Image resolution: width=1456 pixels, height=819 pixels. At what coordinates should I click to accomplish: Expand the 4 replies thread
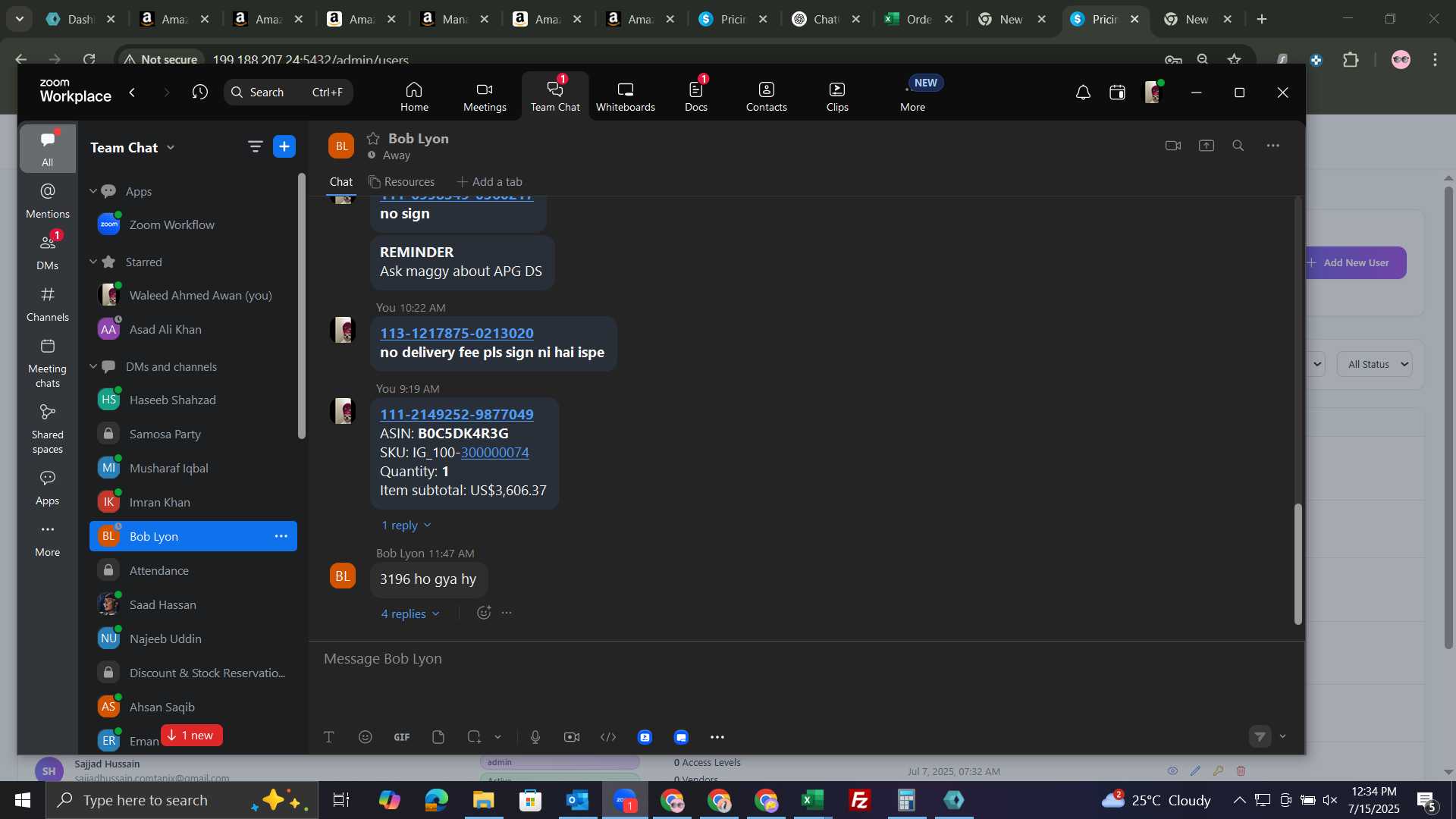[410, 613]
